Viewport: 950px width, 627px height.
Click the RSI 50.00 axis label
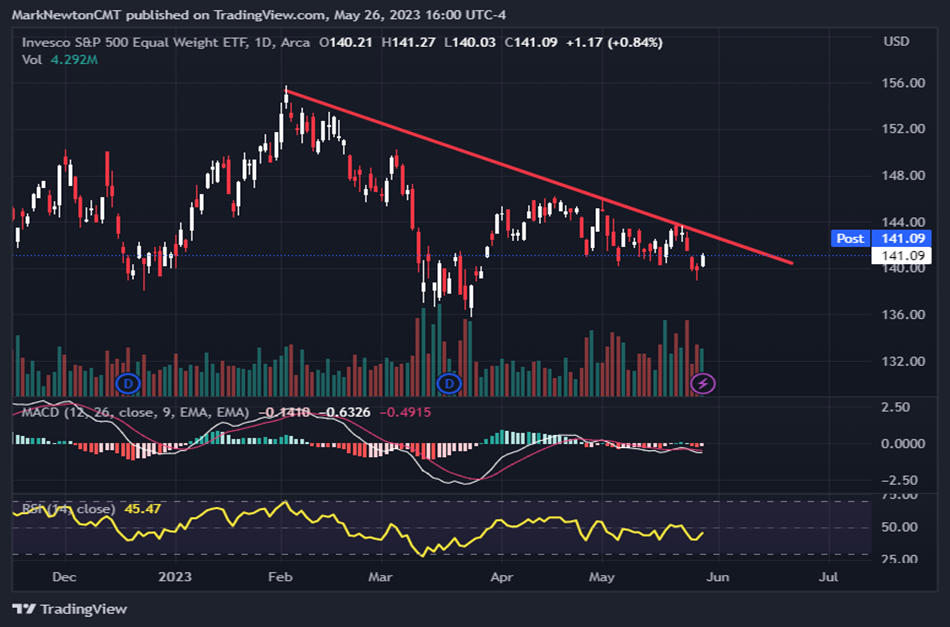899,528
